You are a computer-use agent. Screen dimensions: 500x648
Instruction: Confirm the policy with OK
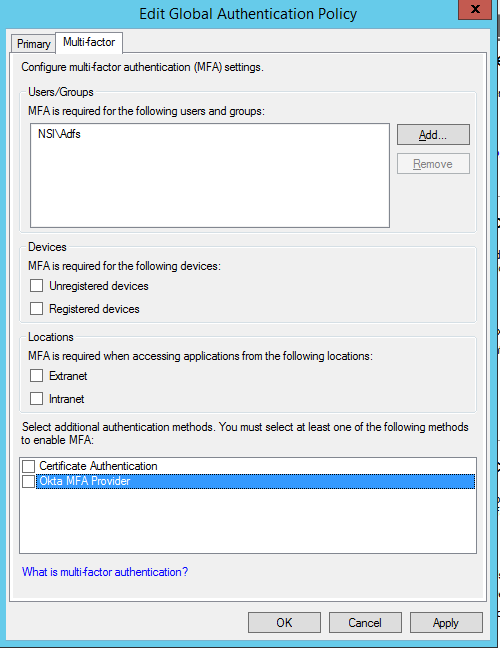point(284,622)
